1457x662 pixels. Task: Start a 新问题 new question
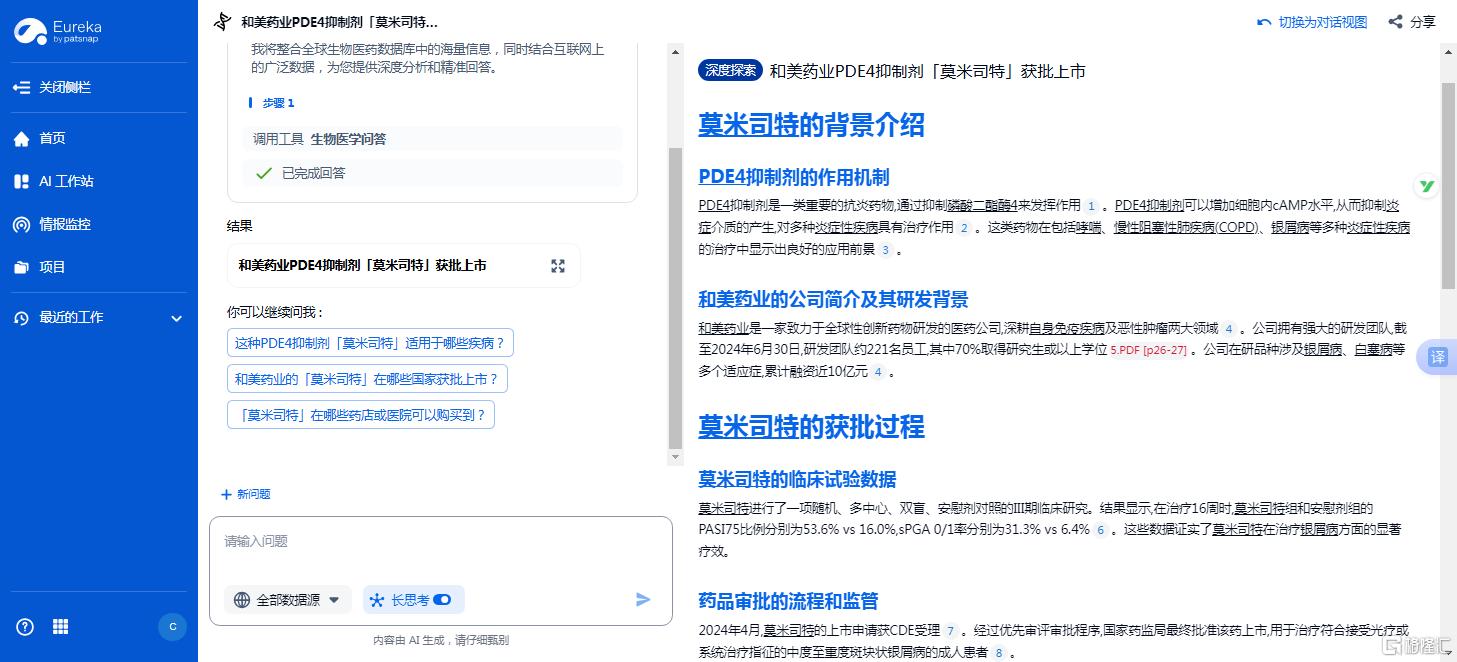pos(245,494)
